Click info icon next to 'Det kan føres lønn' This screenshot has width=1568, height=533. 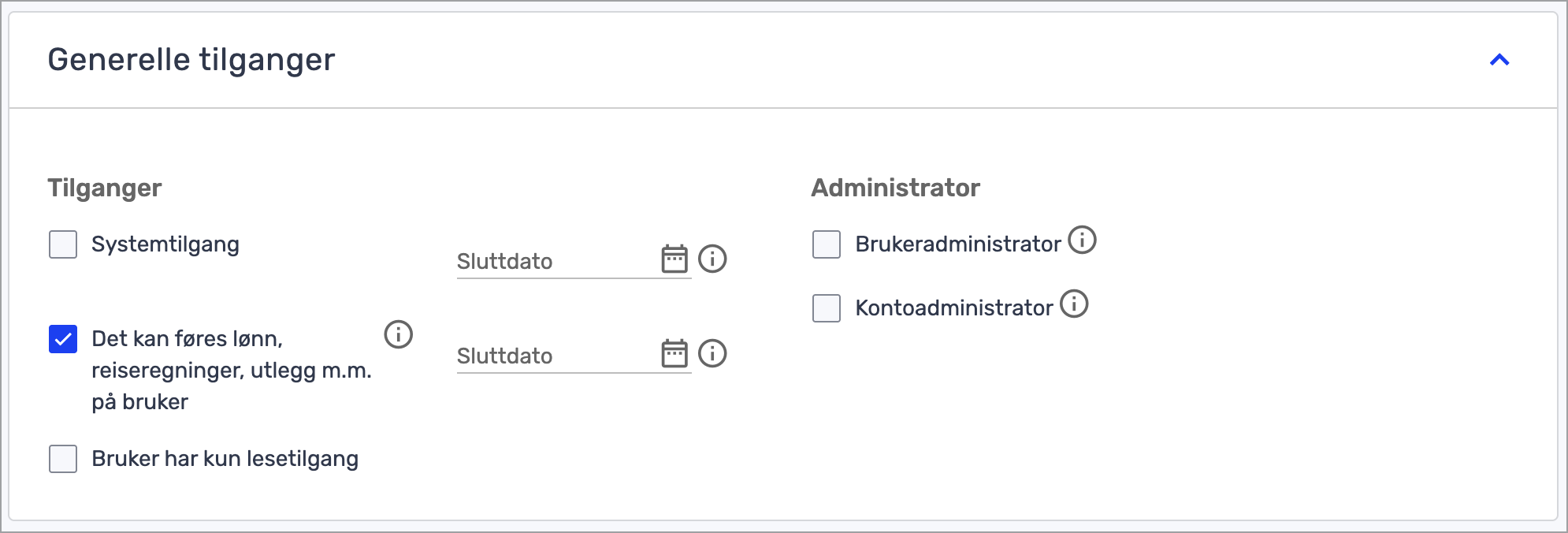398,334
